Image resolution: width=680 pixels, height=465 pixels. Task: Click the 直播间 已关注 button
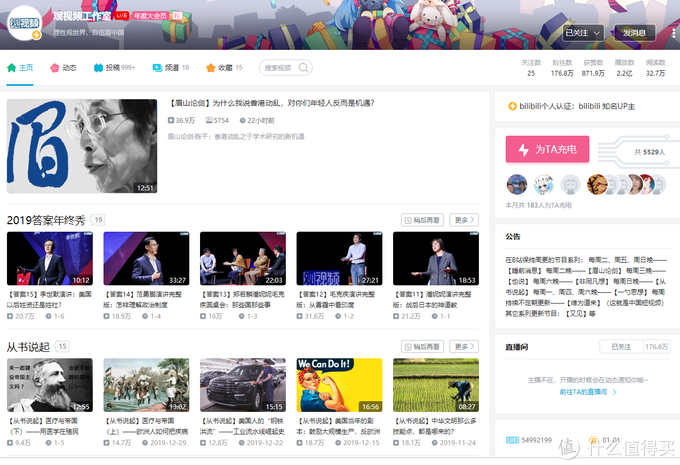click(621, 347)
